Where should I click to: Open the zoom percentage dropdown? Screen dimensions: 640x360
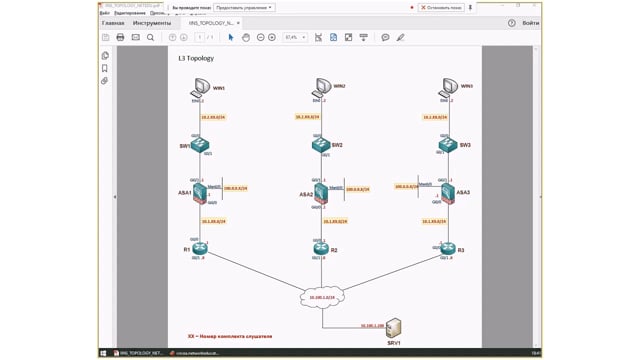click(x=295, y=38)
